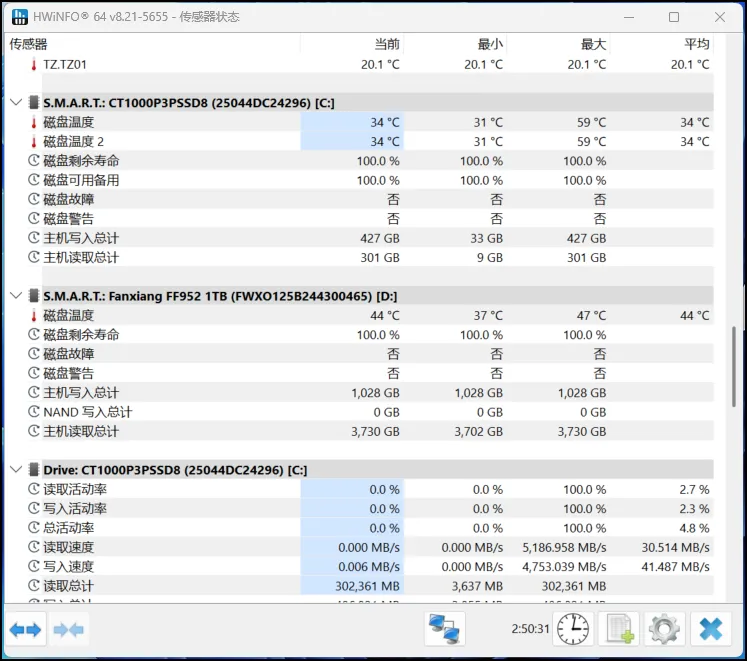Viewport: 747px width, 661px height.
Task: Select the 4.8 % average total activity
Action: (x=694, y=528)
